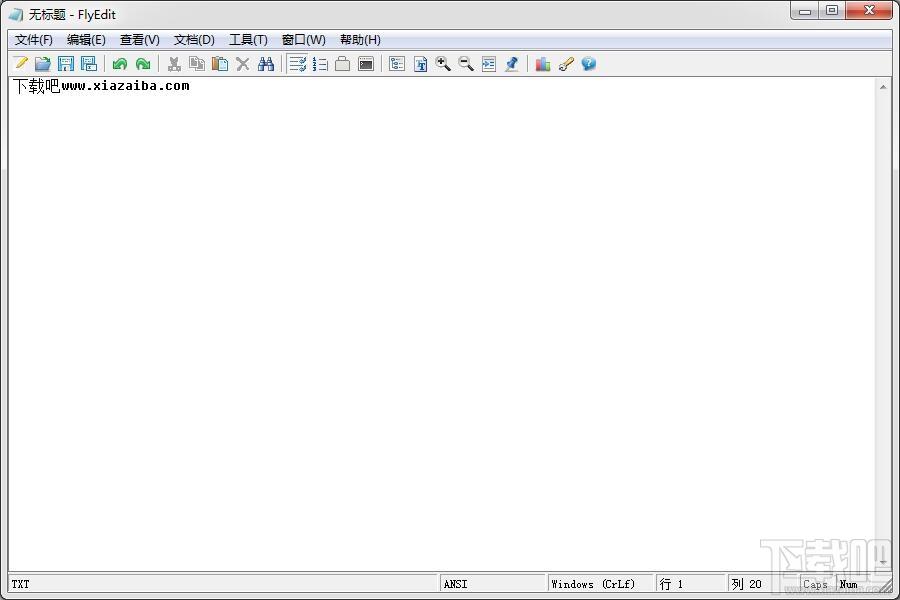Click Windows (CrLf) line ending field
The width and height of the screenshot is (900, 600).
click(x=599, y=584)
